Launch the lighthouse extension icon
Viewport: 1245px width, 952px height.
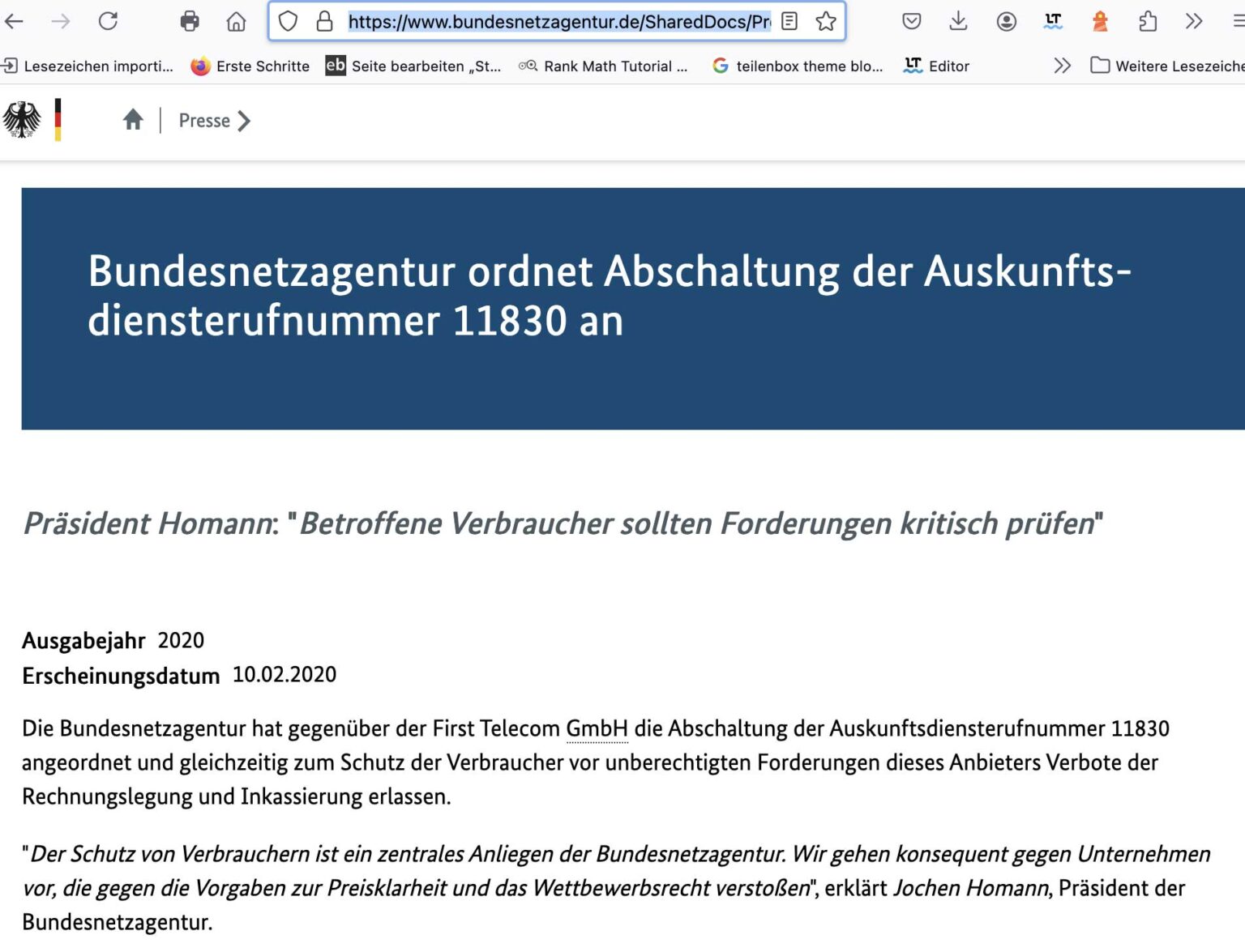coord(1101,22)
